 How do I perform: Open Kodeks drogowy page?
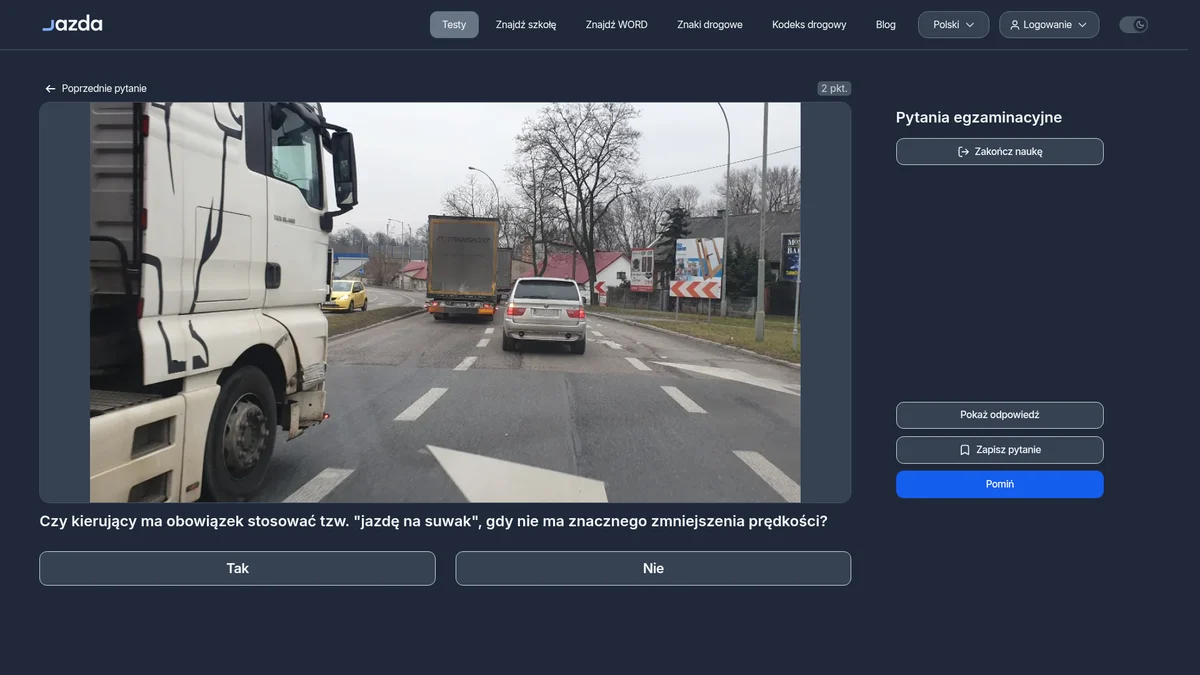point(809,25)
